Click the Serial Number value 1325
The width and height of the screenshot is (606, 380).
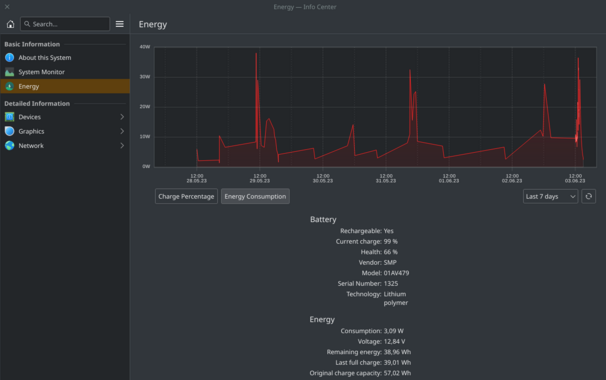[x=391, y=283]
